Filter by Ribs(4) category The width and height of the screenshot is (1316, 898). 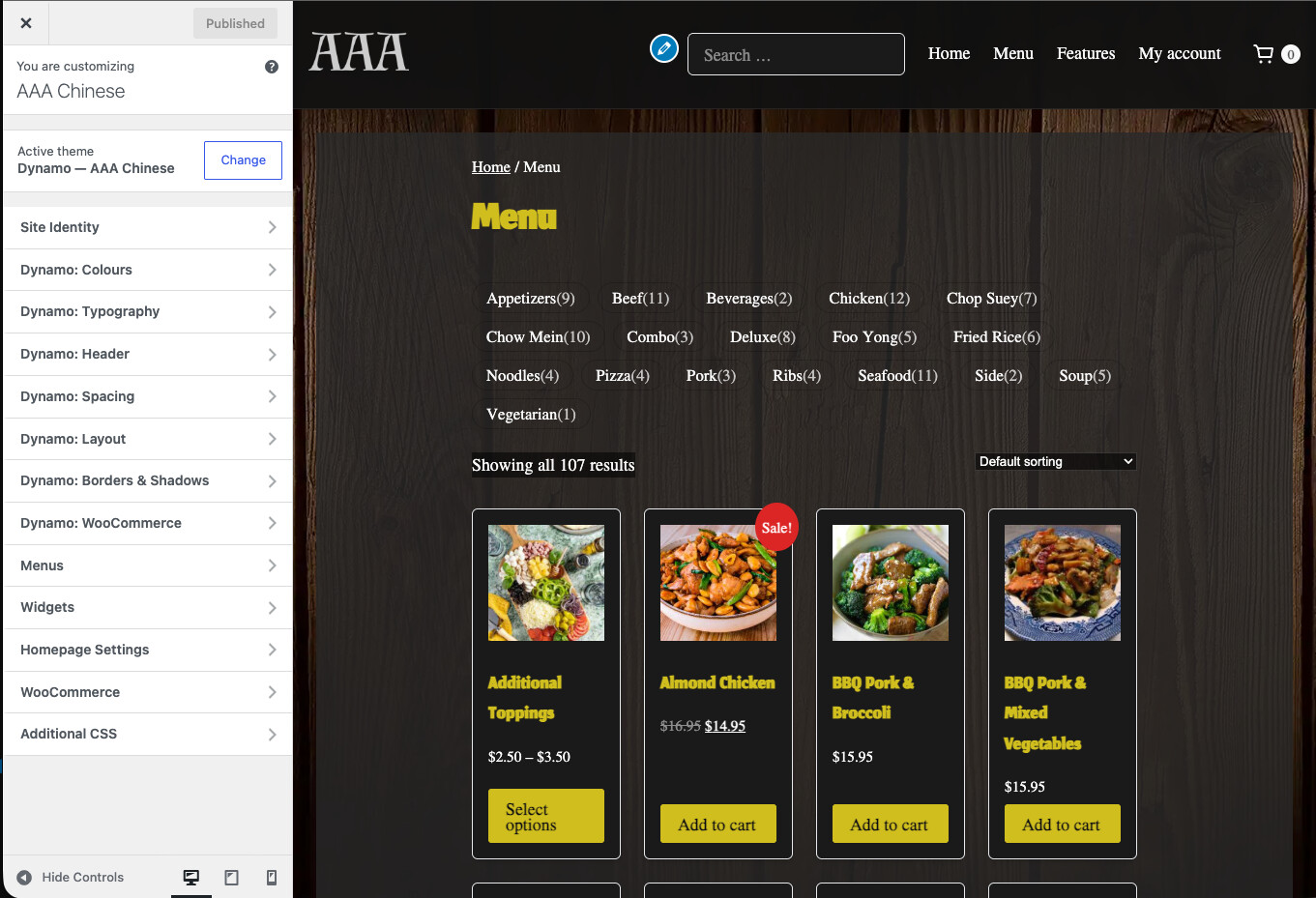coord(797,376)
